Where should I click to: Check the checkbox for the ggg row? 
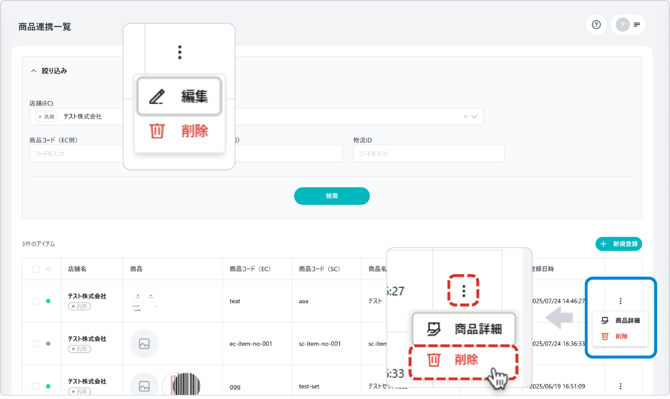36,386
